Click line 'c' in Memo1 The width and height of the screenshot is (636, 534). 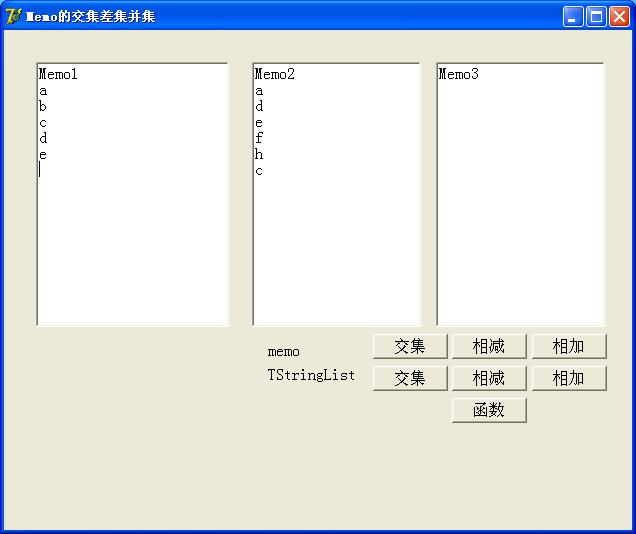click(43, 123)
